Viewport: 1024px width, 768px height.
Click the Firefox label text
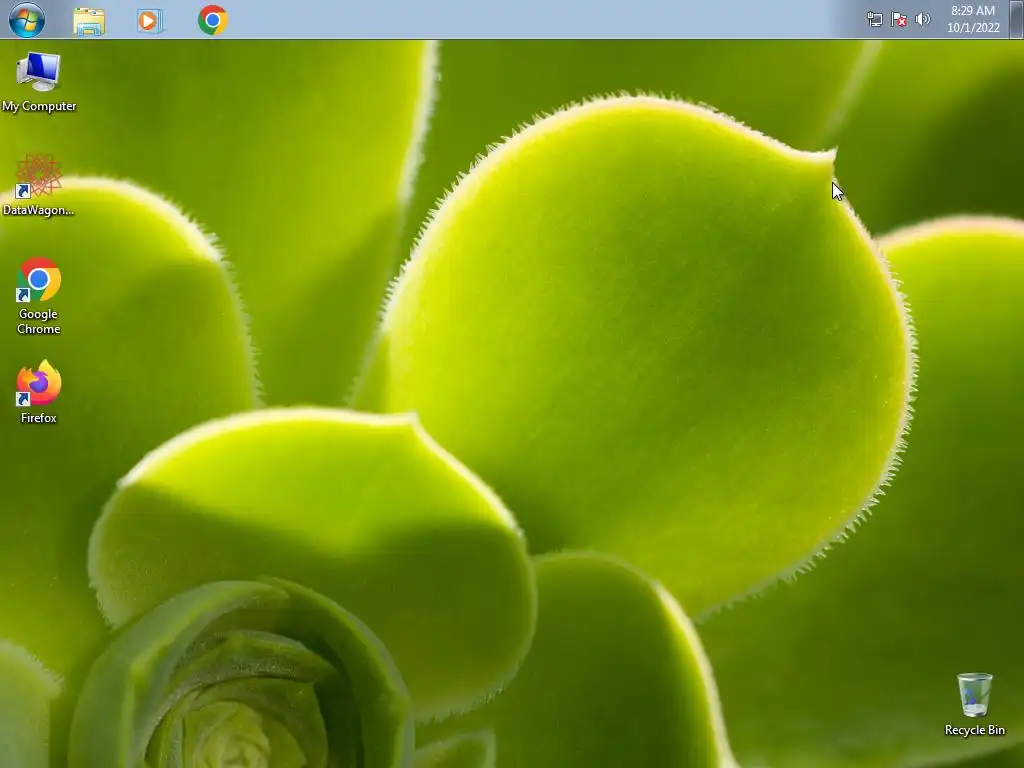[x=39, y=418]
